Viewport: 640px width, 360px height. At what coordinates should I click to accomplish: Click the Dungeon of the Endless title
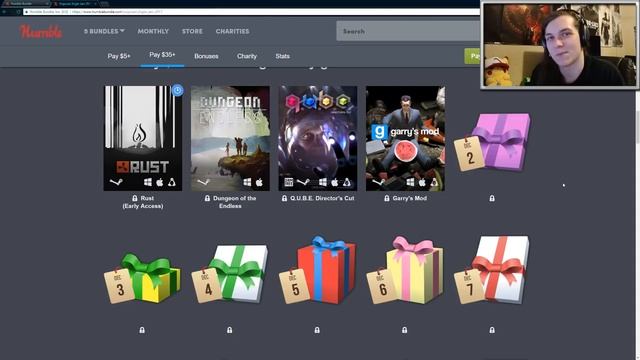(234, 202)
